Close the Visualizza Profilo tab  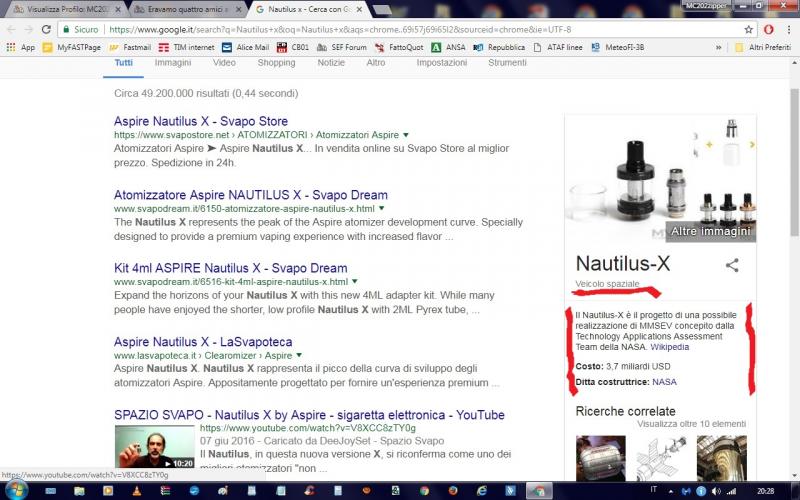(118, 9)
